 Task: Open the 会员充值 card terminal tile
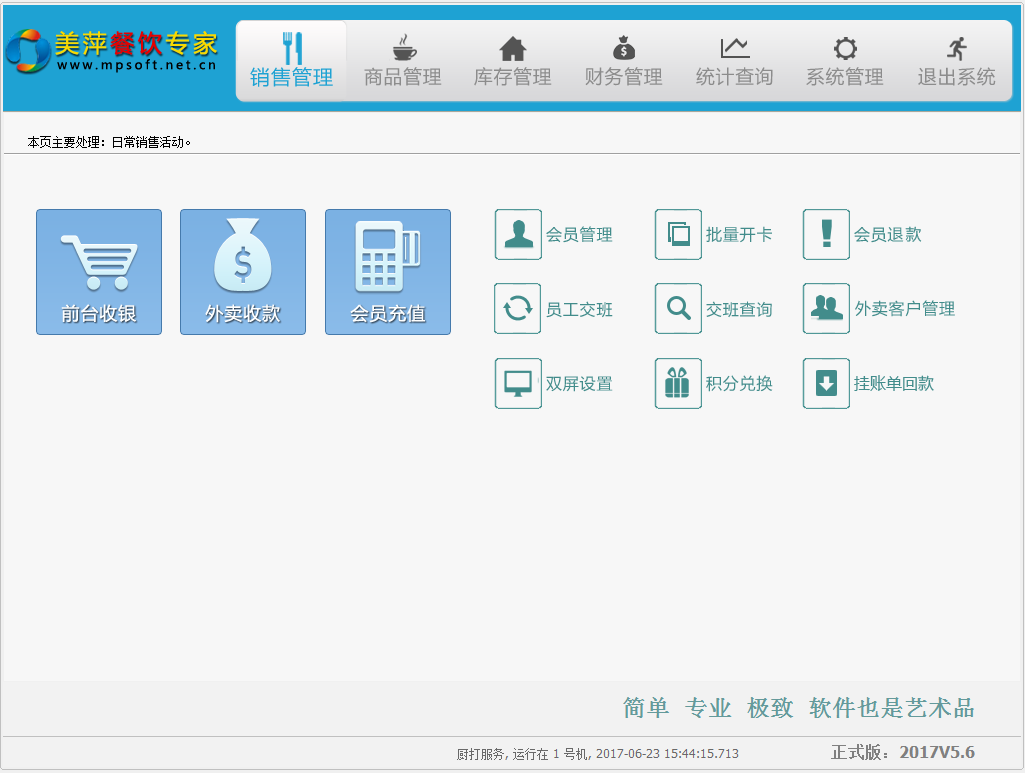[388, 272]
